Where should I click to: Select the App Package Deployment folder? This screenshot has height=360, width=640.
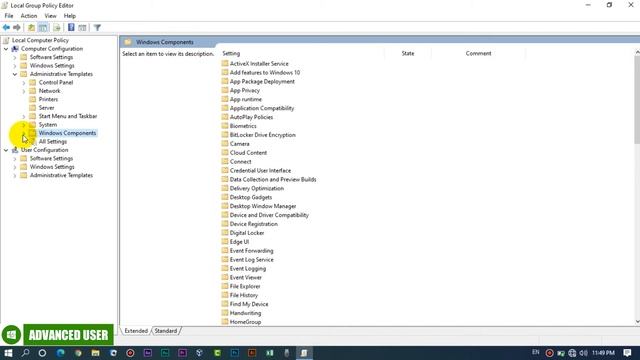tap(262, 82)
